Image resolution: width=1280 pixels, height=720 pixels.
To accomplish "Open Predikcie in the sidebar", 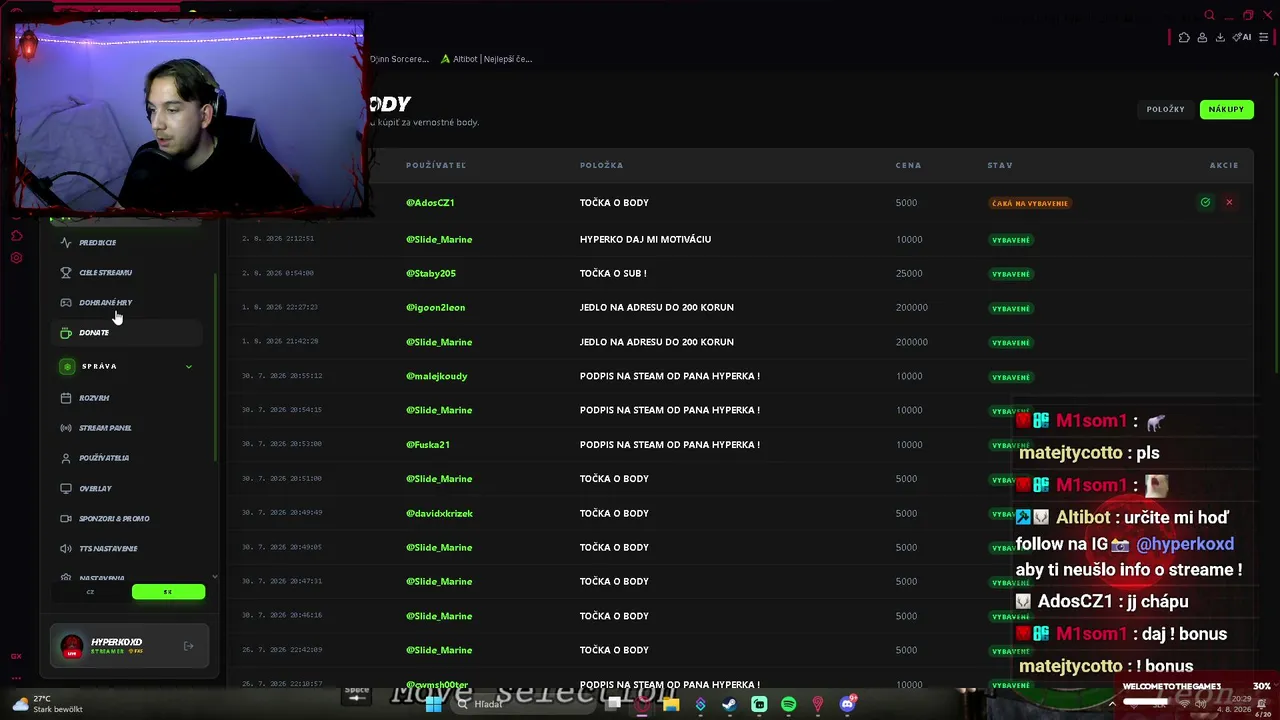I will (x=98, y=243).
